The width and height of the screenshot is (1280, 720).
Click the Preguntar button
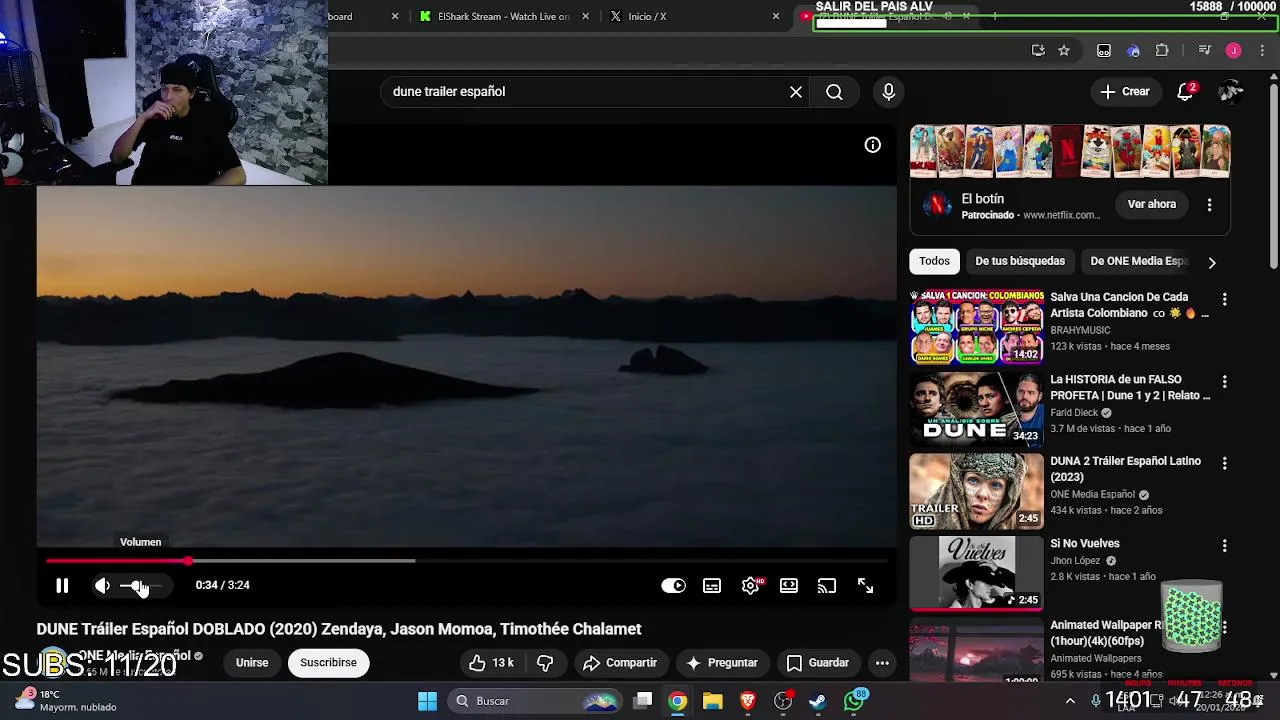pos(721,663)
